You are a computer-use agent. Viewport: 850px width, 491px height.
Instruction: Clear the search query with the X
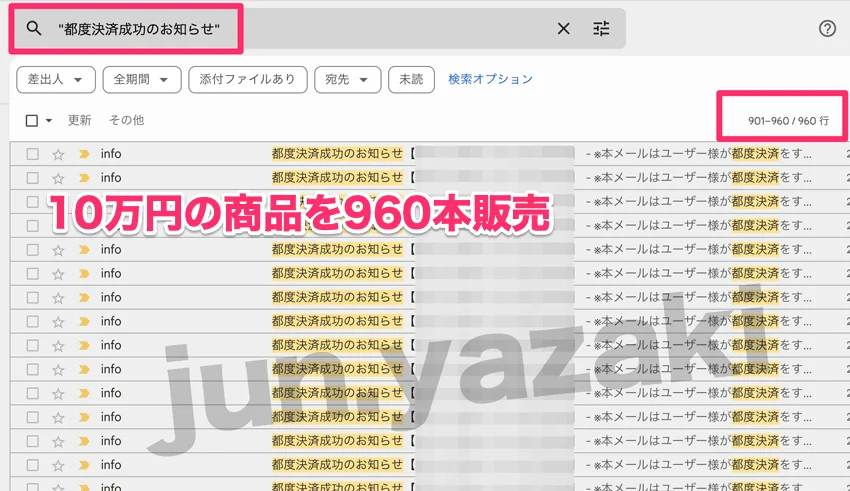(564, 28)
